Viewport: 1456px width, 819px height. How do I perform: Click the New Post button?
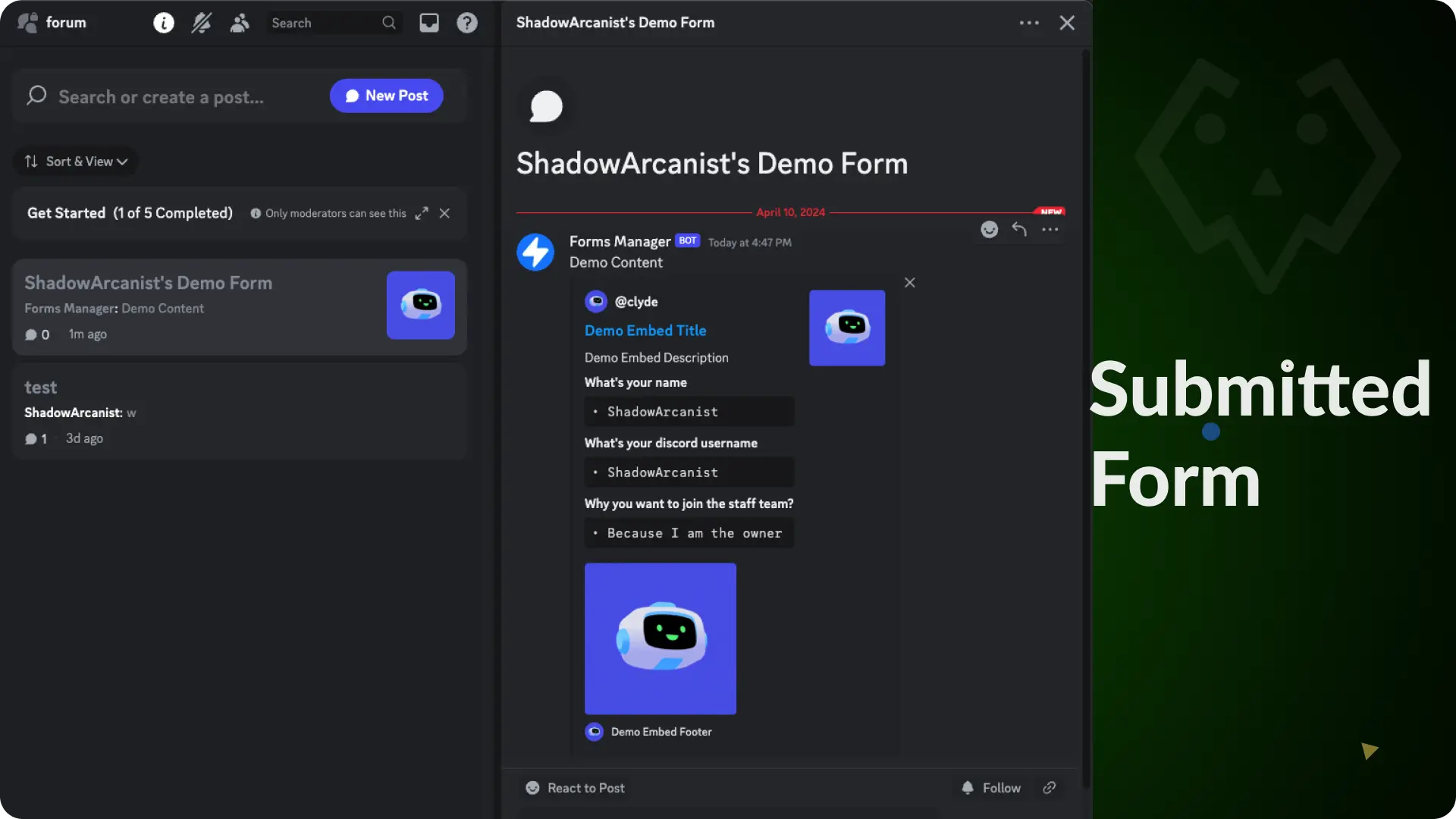[387, 96]
